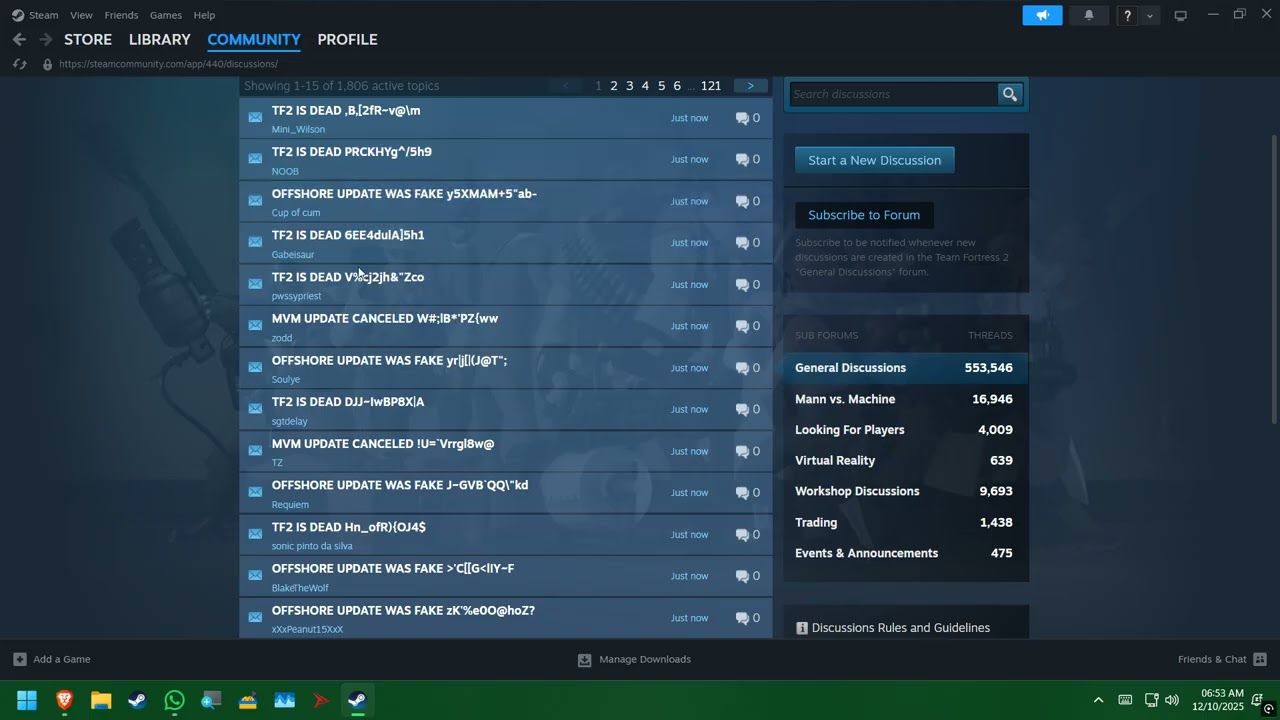The image size is (1280, 720).
Task: Open the help question mark icon
Action: tap(1127, 15)
